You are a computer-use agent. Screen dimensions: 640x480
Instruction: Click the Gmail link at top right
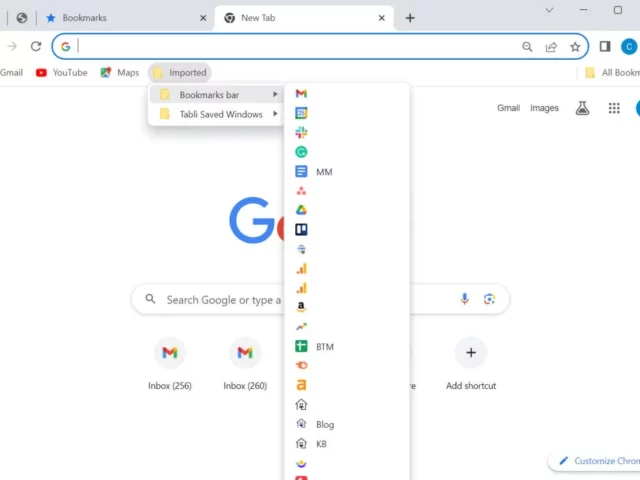[508, 108]
